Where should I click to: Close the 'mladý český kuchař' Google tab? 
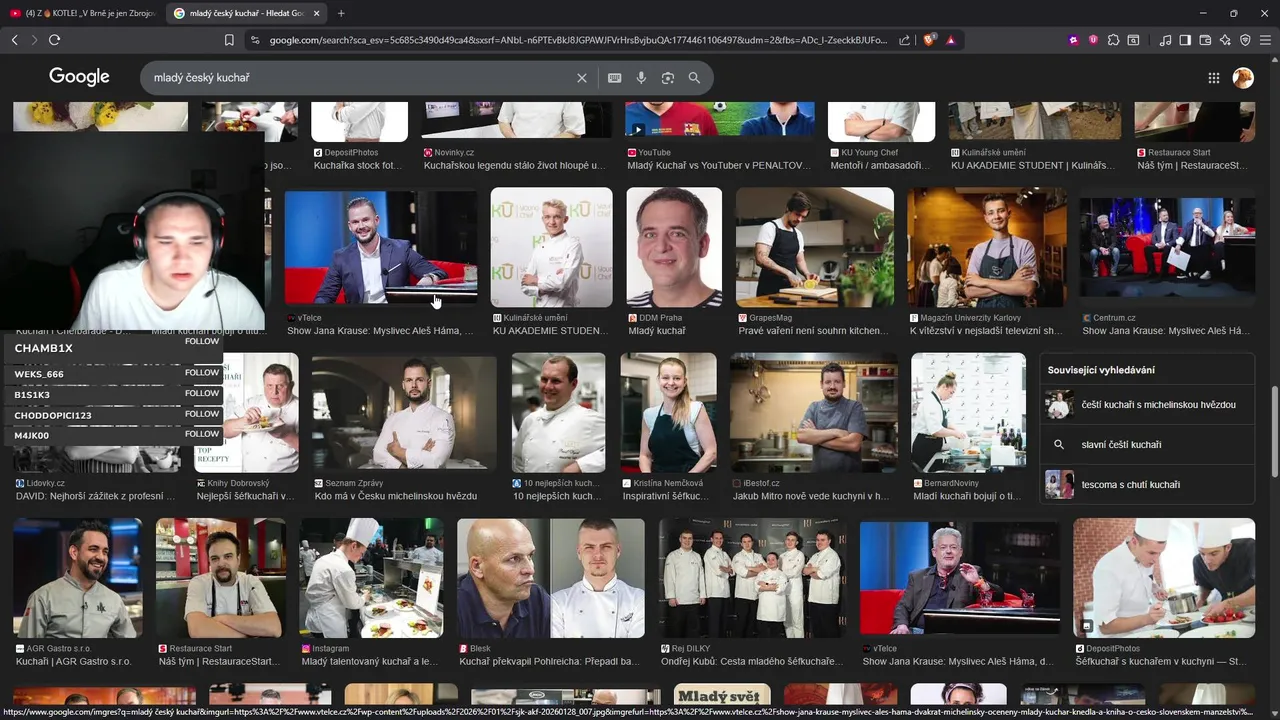[x=317, y=13]
